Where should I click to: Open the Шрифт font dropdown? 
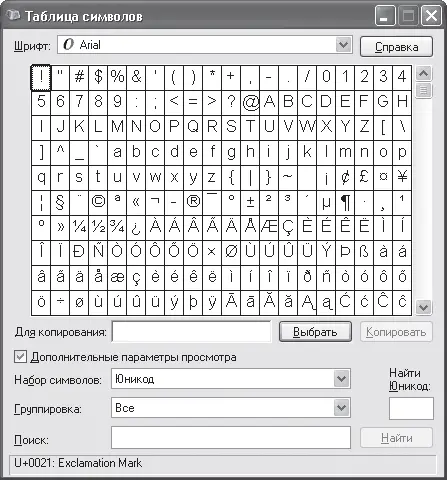(343, 45)
